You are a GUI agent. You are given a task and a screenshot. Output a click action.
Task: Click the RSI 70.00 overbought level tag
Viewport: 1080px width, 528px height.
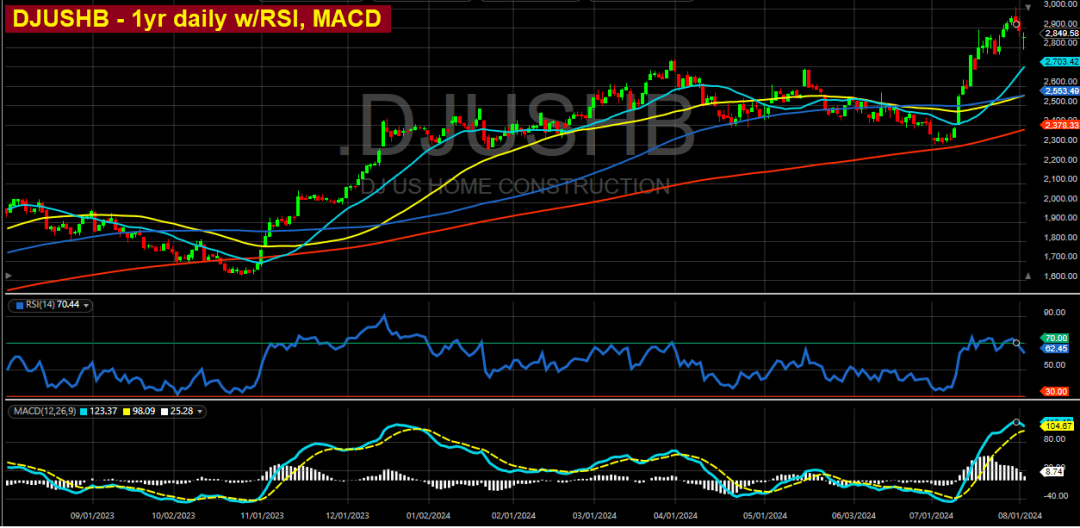(1057, 339)
